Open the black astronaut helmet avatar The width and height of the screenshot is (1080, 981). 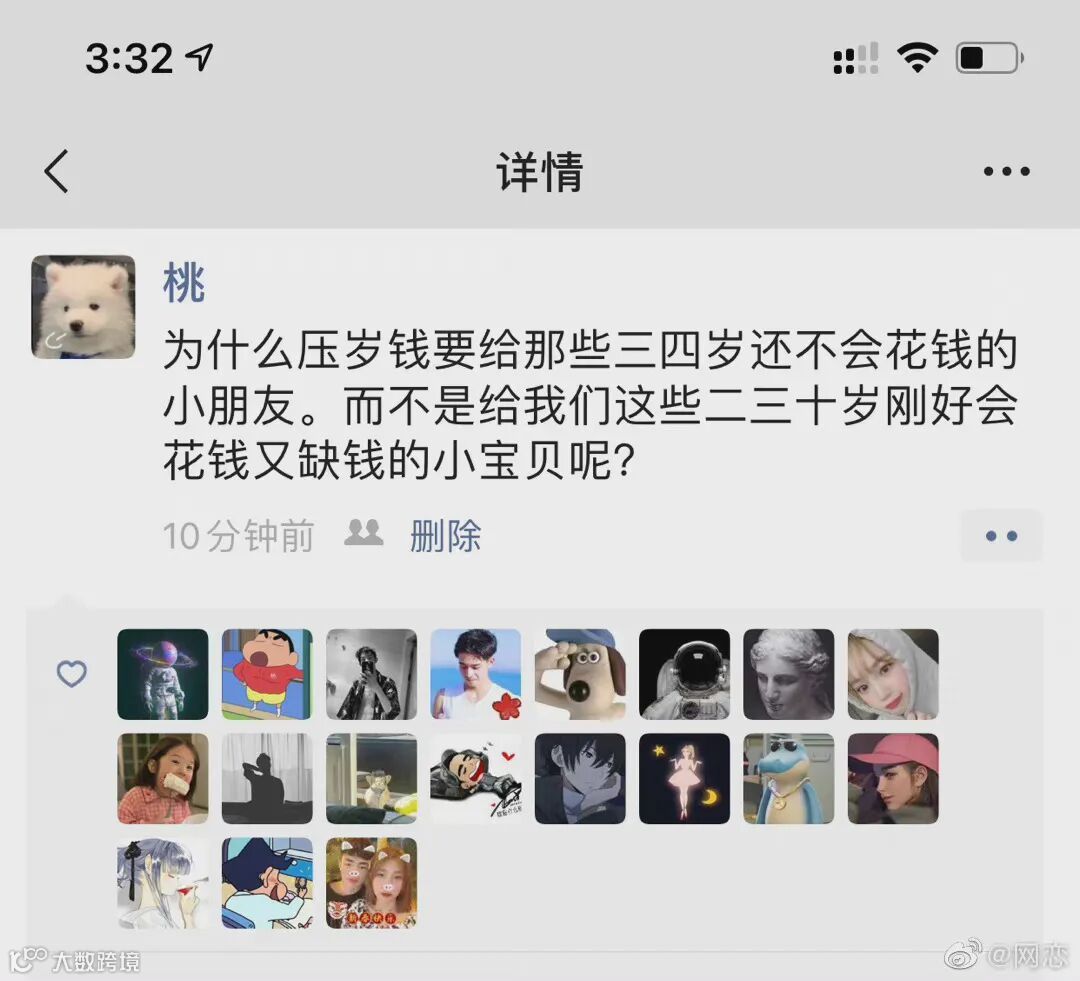[x=685, y=674]
